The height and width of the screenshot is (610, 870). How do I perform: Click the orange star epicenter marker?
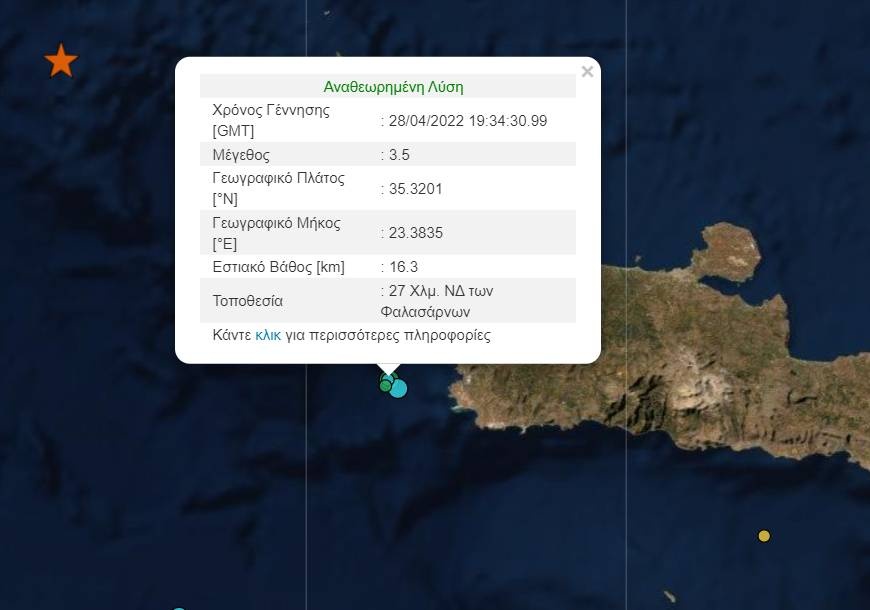61,61
